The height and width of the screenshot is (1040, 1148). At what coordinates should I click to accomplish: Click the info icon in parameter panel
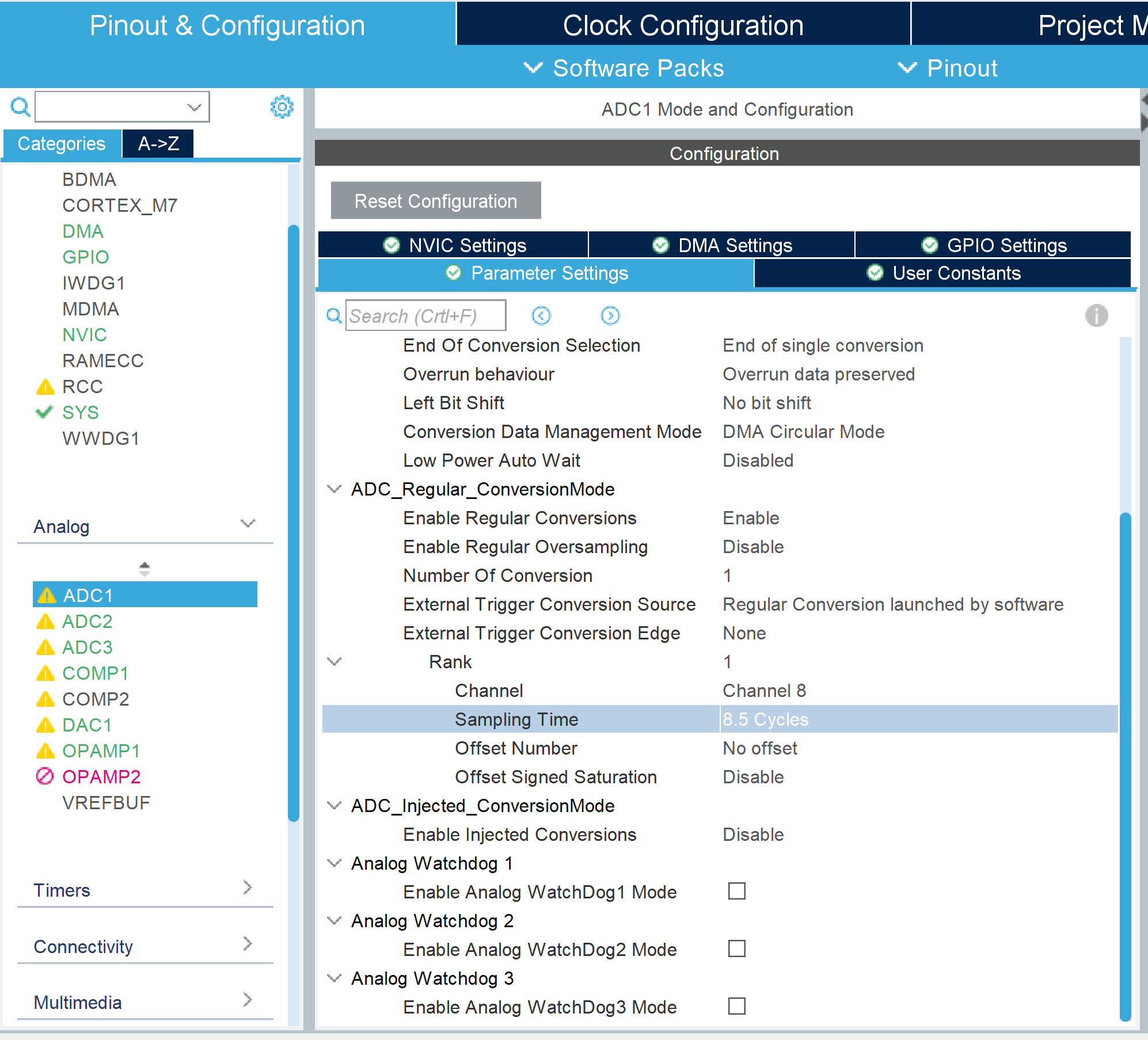[1096, 315]
